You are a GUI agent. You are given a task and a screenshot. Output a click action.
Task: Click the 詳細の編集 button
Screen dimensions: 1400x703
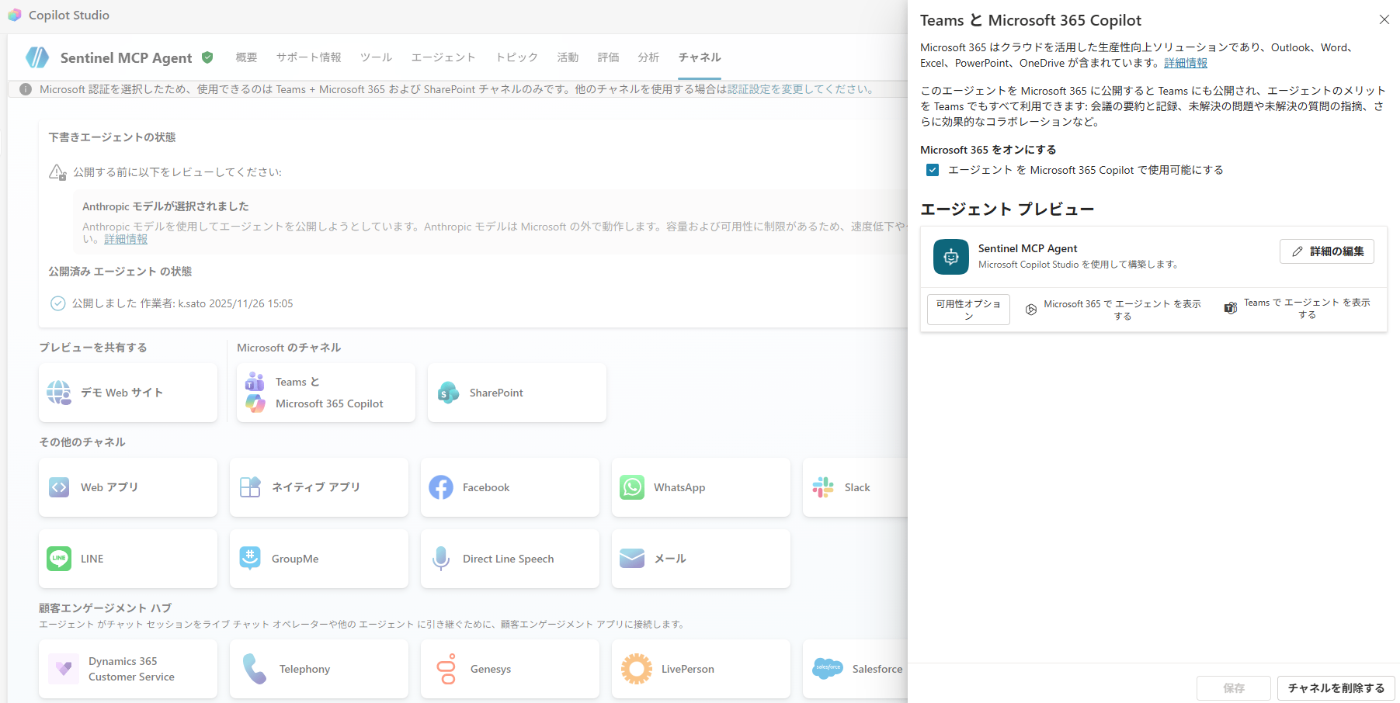(x=1327, y=251)
